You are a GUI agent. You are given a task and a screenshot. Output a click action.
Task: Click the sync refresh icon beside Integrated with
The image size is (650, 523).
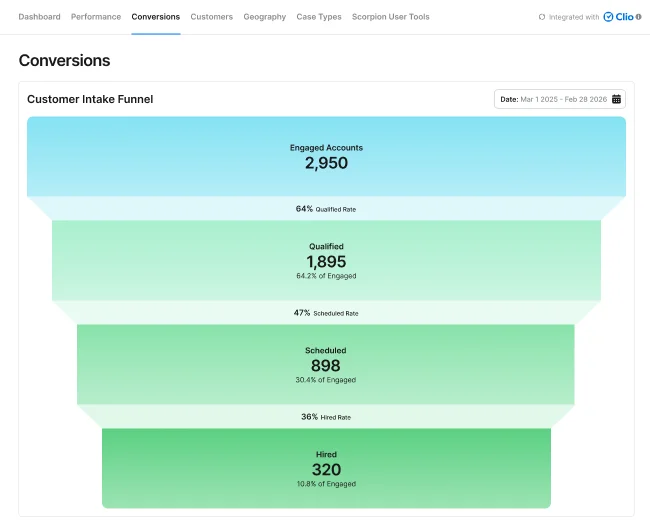click(542, 17)
